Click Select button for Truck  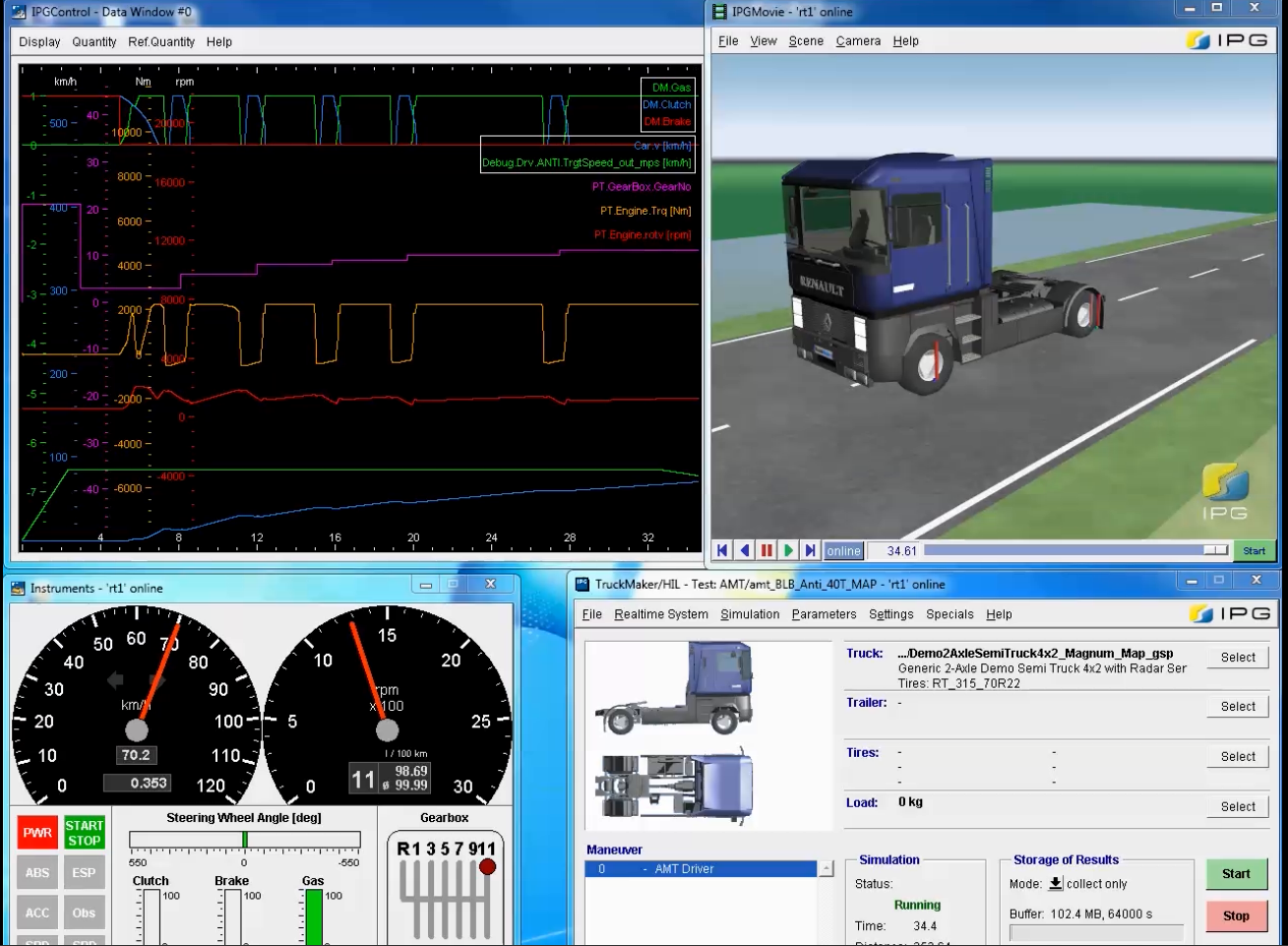click(x=1238, y=658)
